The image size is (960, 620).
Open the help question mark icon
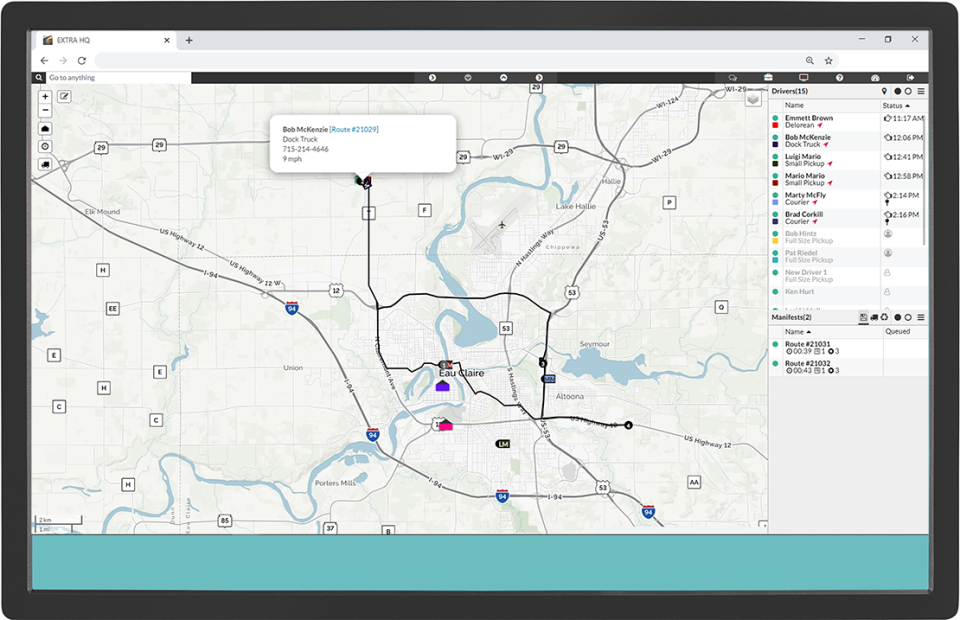pyautogui.click(x=839, y=78)
